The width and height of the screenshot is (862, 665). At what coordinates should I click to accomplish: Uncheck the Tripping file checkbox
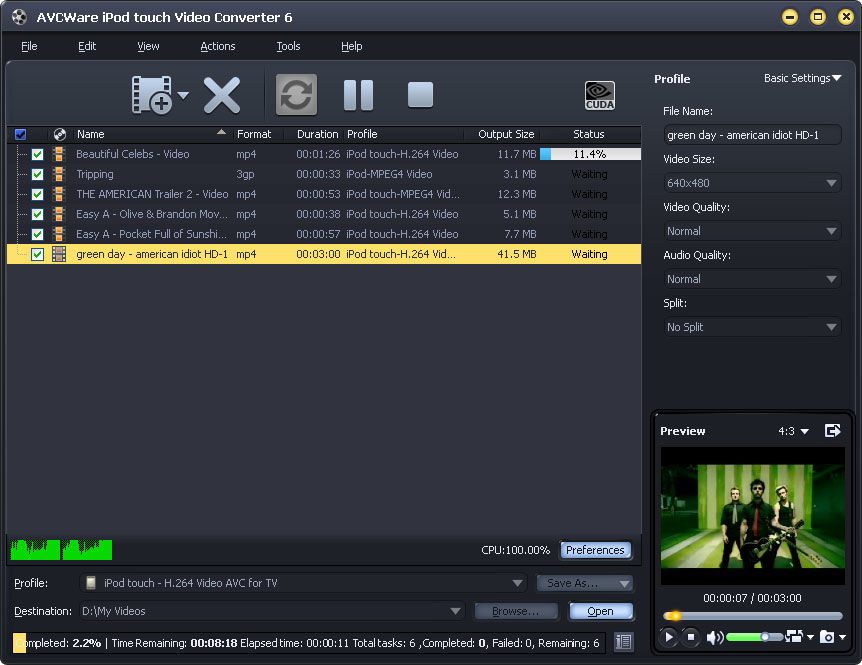pos(37,174)
